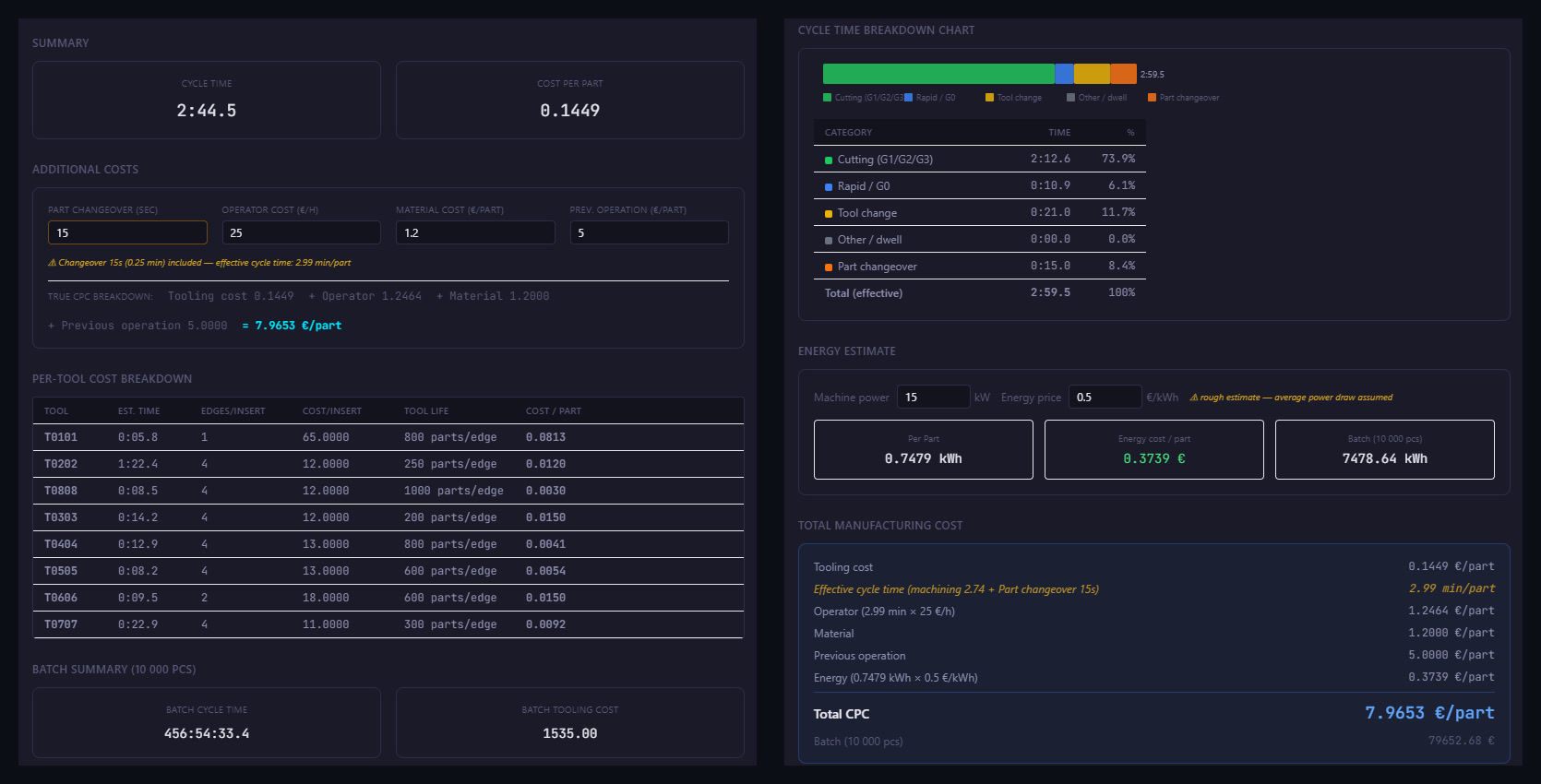Click the green marker in the Cutting table row

tap(829, 160)
